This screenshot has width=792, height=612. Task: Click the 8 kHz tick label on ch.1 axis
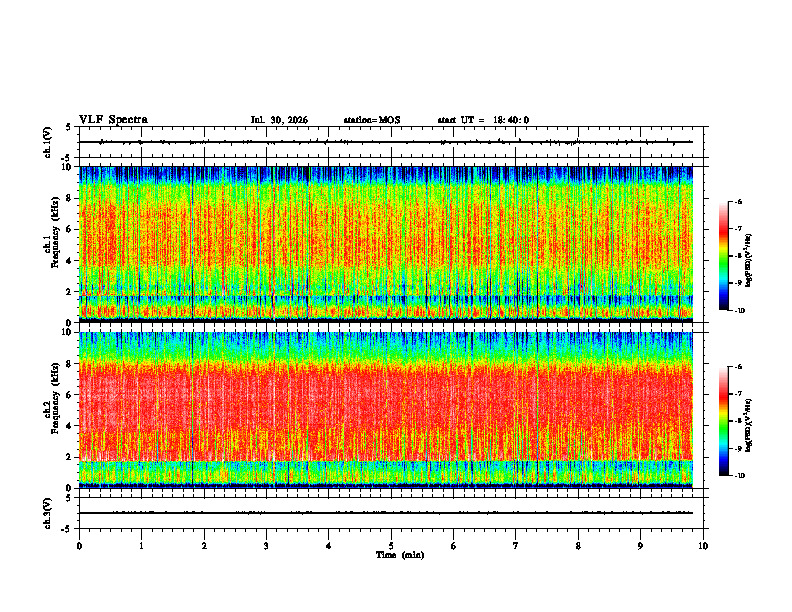pos(69,198)
